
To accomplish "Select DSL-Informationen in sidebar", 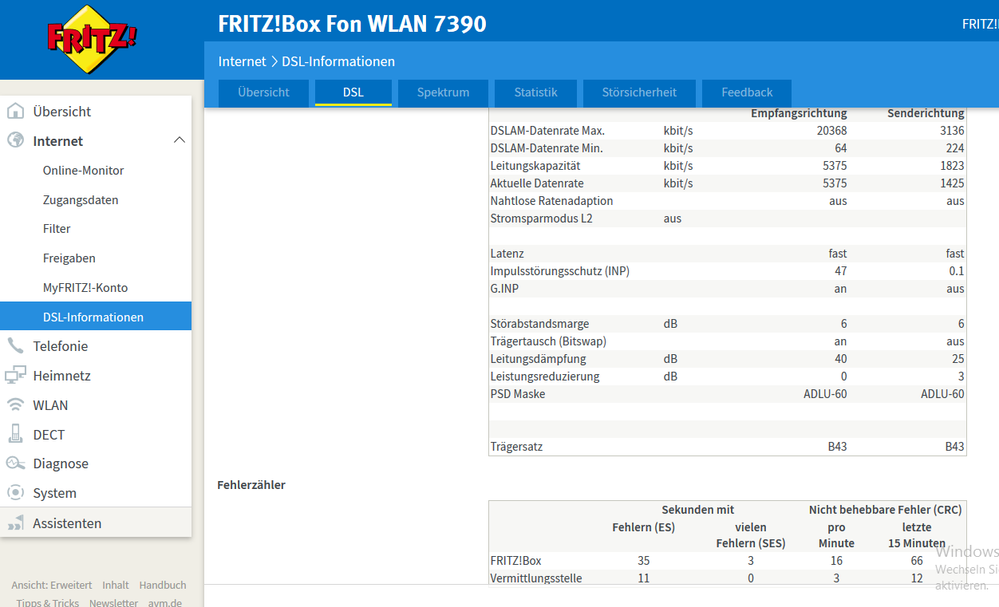I will [96, 317].
